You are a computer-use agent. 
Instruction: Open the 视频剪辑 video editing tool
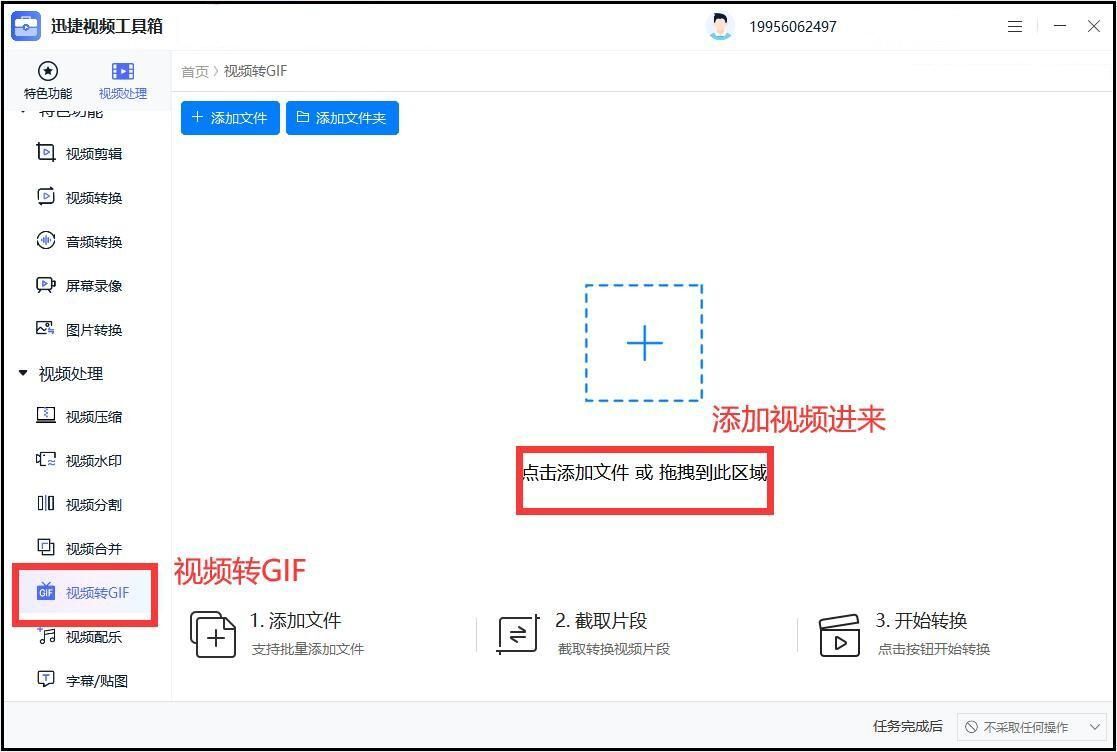coord(79,153)
